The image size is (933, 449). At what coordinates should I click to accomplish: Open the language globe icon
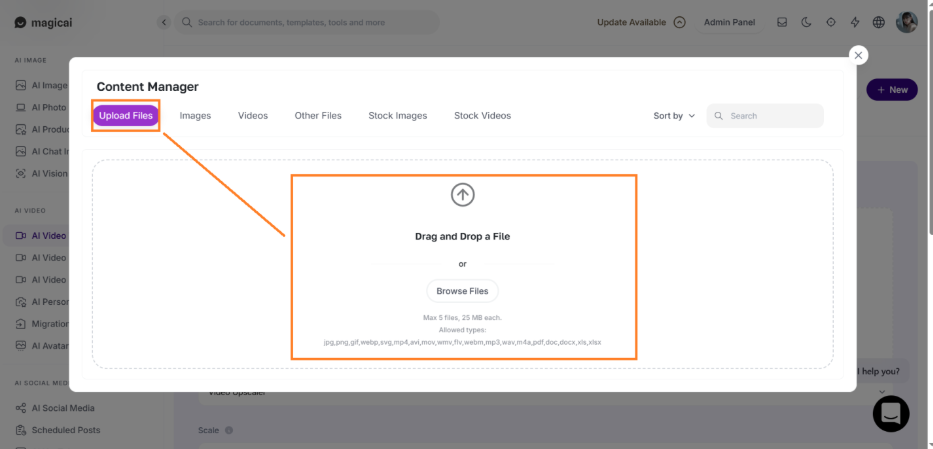[x=879, y=23]
